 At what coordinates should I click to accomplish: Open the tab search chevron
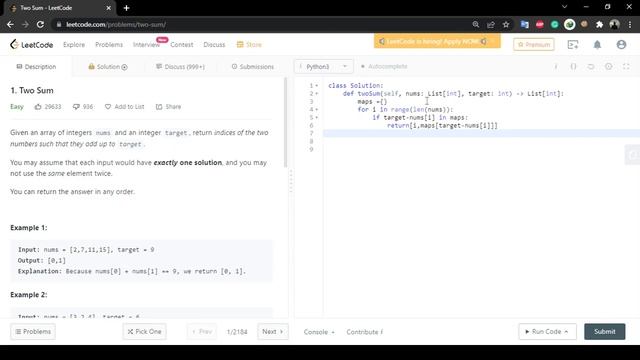pos(564,7)
